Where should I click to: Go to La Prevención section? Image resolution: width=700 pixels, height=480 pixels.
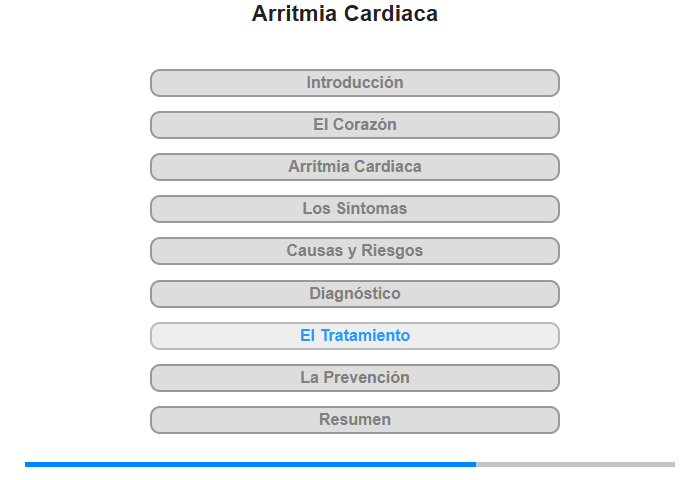pos(355,378)
